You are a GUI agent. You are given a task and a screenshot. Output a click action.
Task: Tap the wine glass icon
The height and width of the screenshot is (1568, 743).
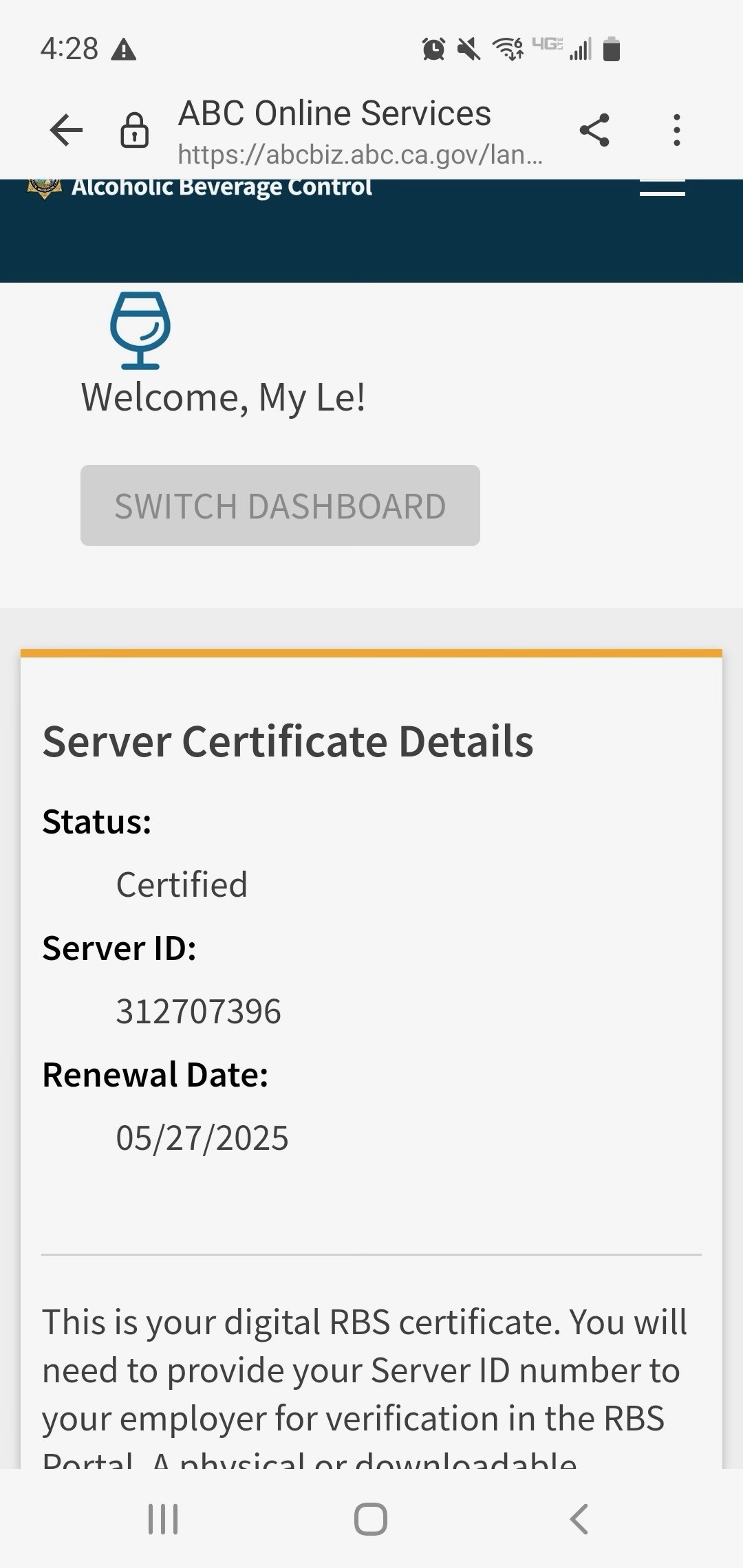coord(140,330)
